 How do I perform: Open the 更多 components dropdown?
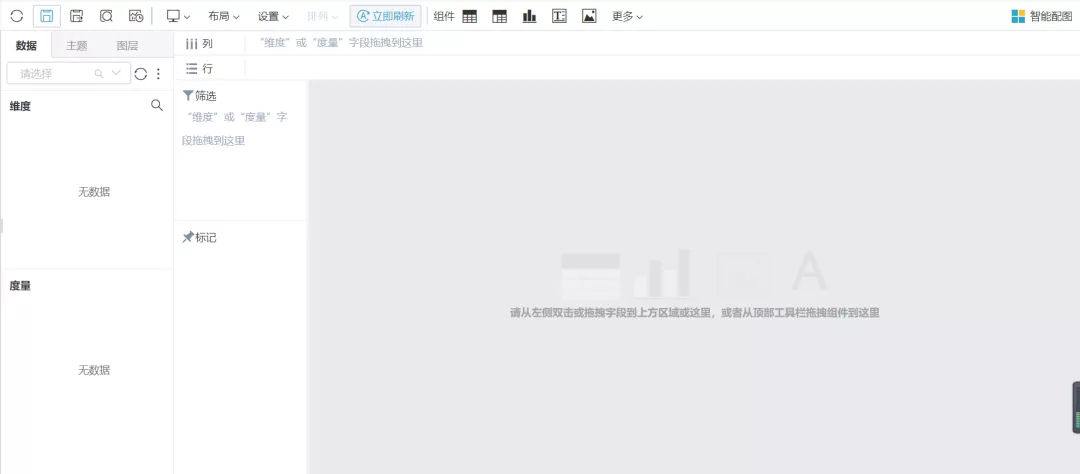point(627,17)
